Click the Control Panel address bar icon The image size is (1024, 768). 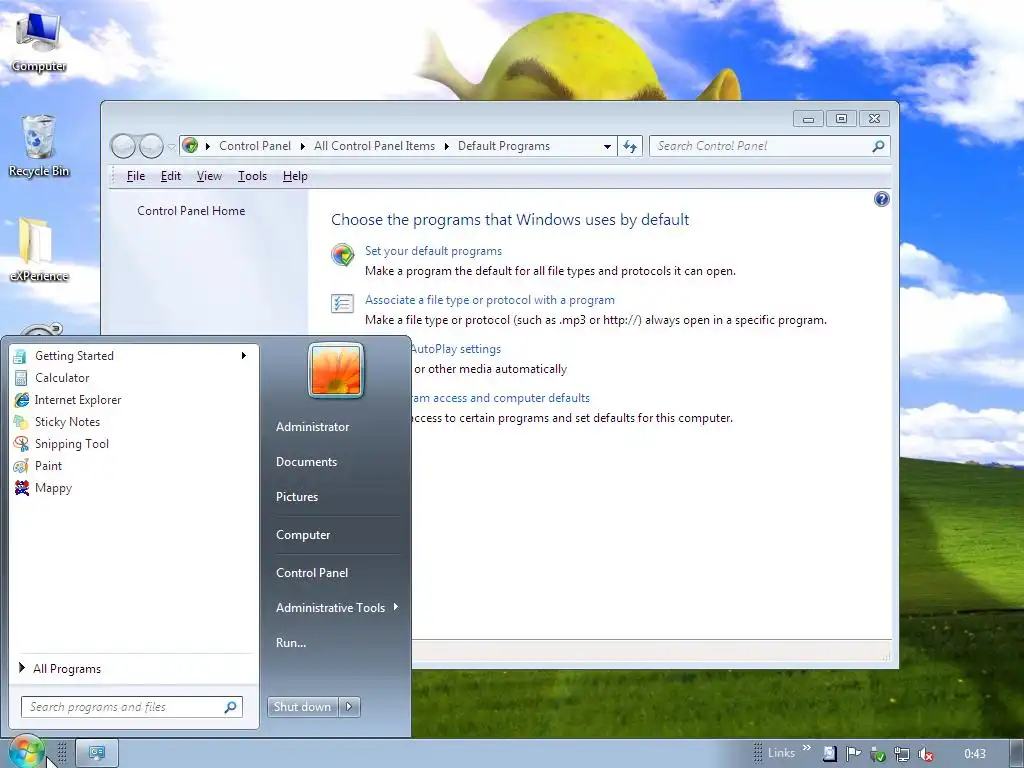(190, 146)
